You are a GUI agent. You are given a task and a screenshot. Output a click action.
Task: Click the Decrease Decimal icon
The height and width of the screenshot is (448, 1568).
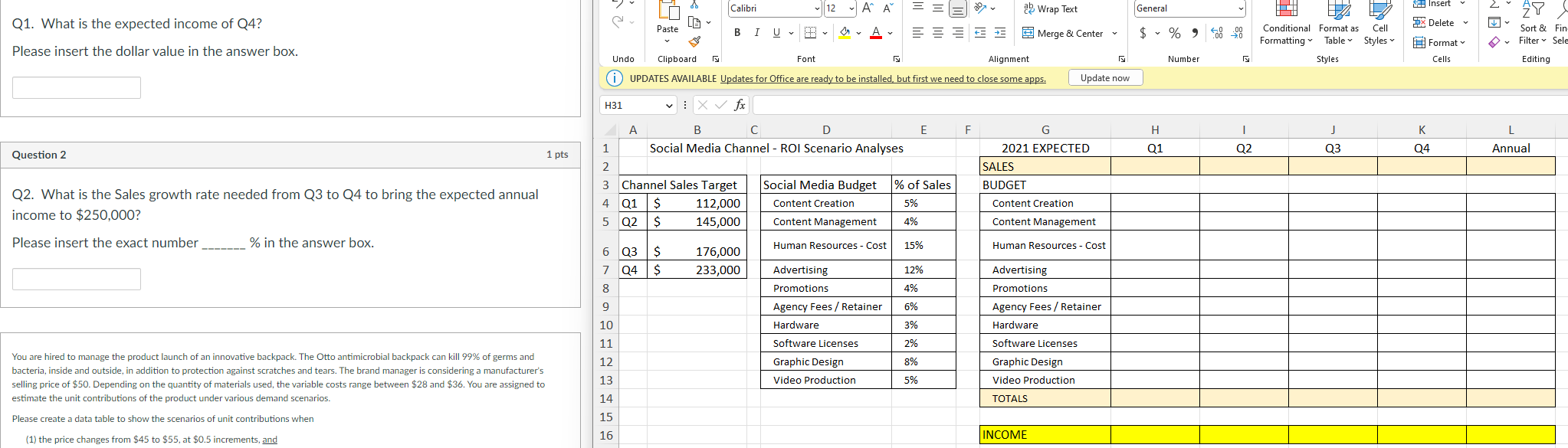(x=1237, y=33)
